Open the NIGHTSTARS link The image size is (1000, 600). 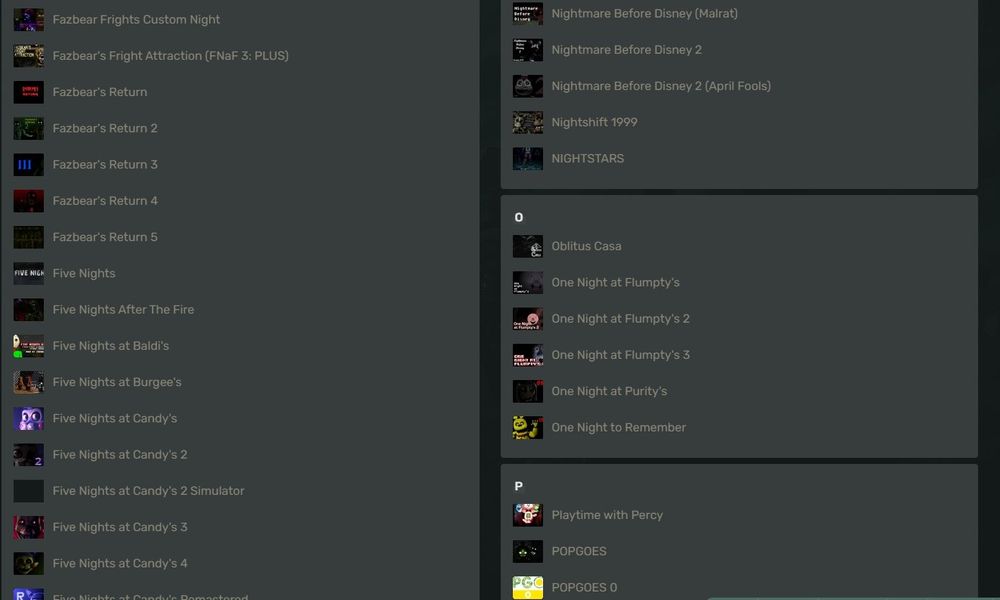point(588,159)
